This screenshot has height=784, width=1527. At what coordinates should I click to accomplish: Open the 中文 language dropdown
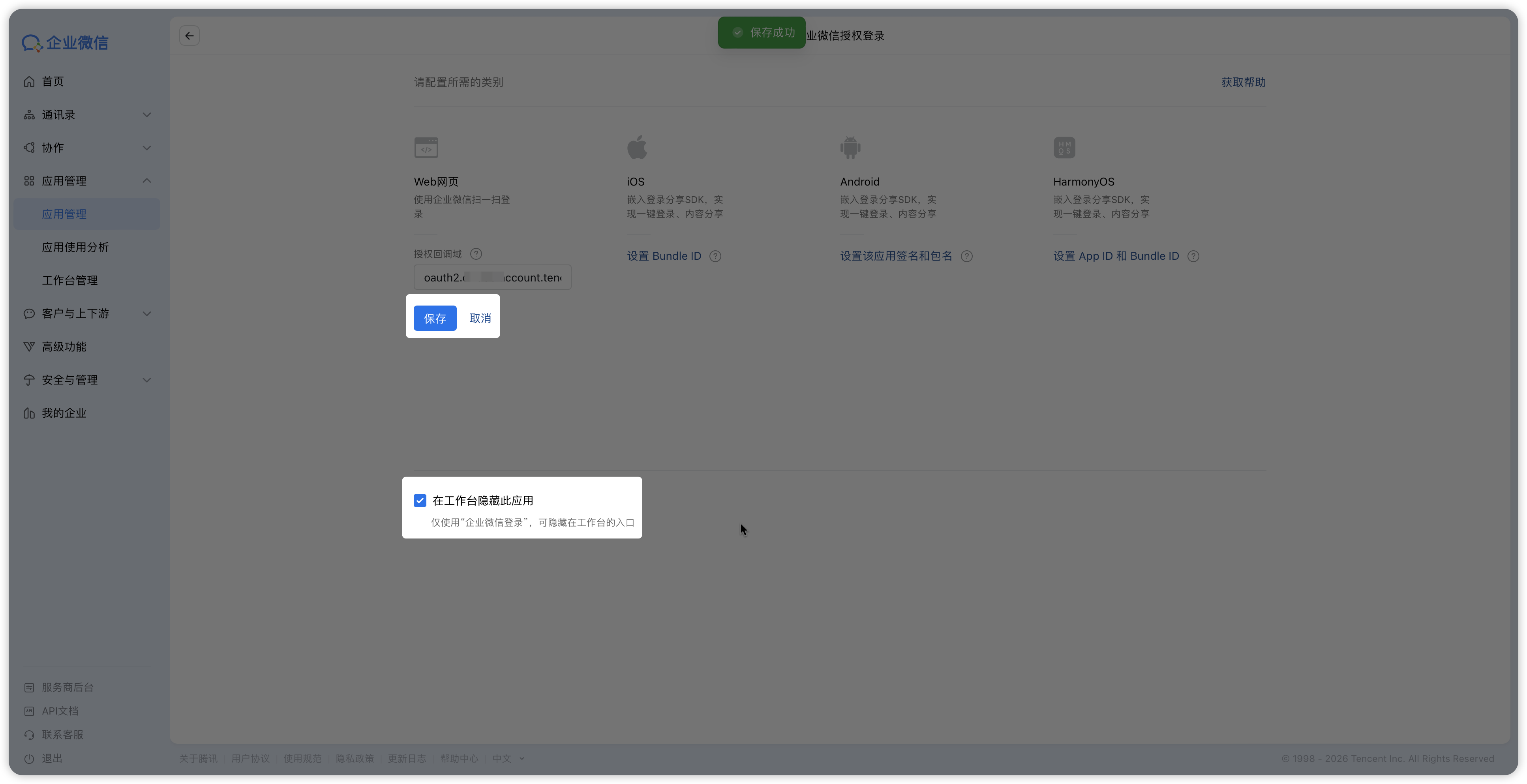508,758
